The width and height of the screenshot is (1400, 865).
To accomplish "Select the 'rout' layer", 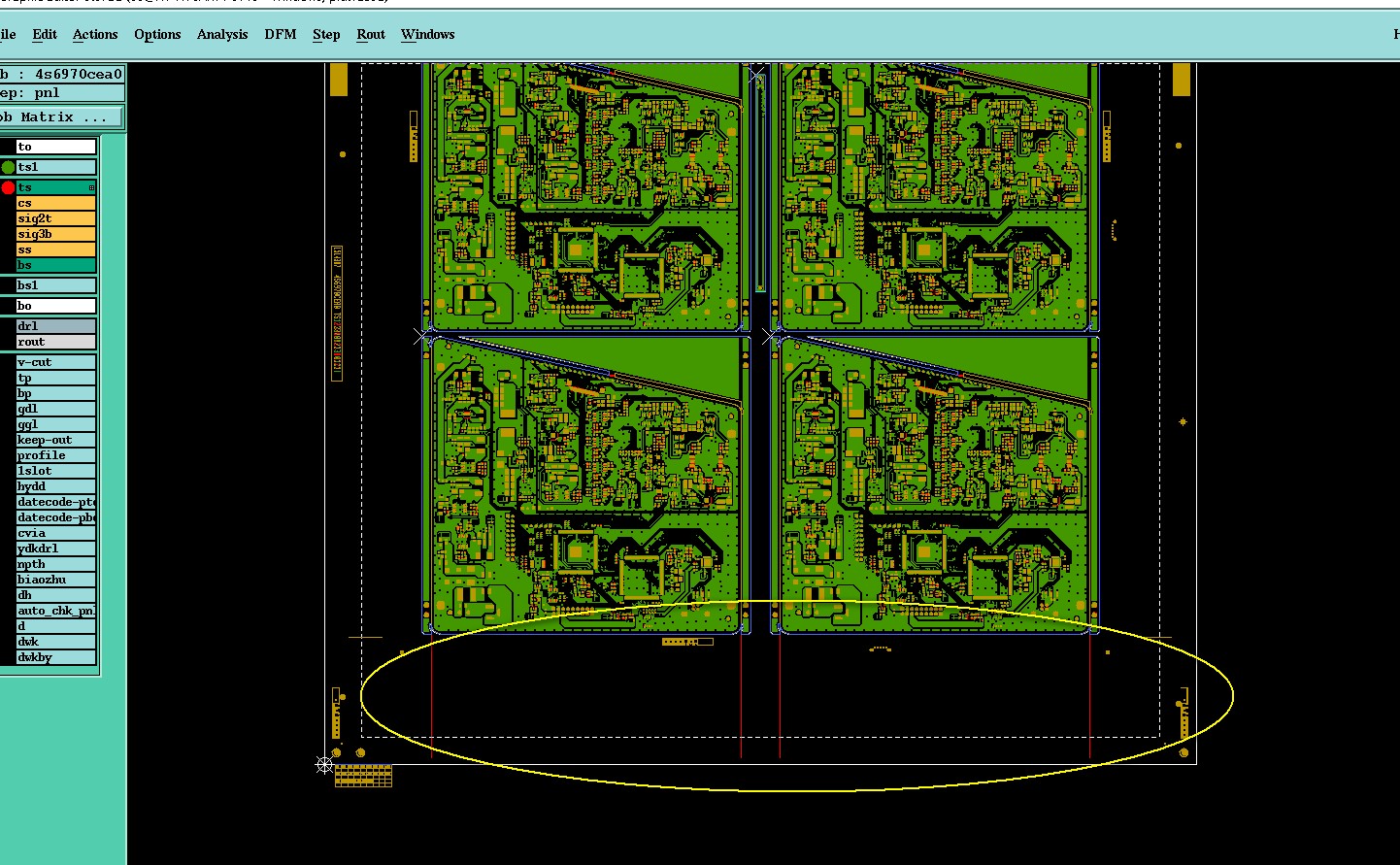I will pyautogui.click(x=56, y=342).
